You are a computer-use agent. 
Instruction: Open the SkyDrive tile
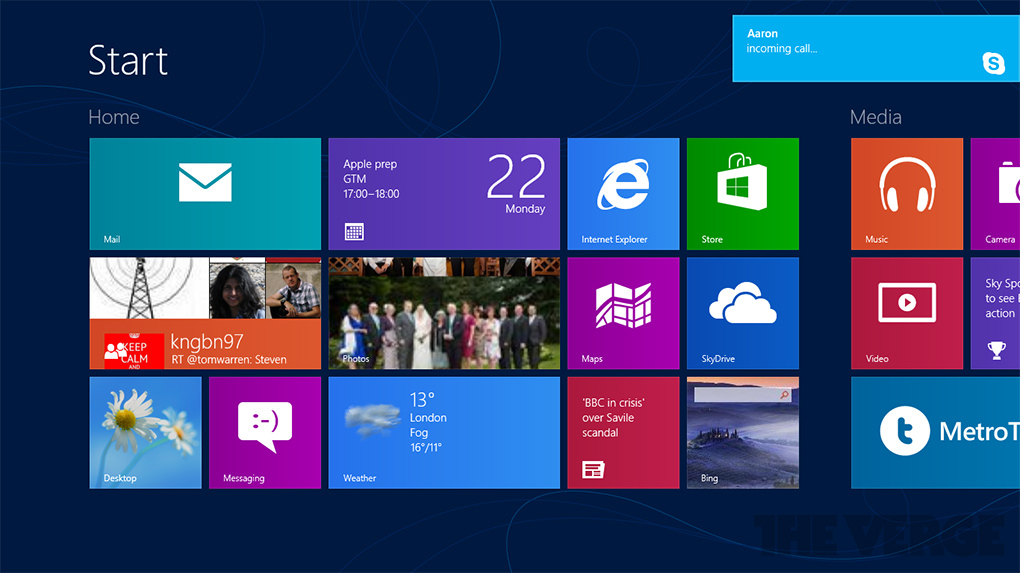tap(743, 313)
